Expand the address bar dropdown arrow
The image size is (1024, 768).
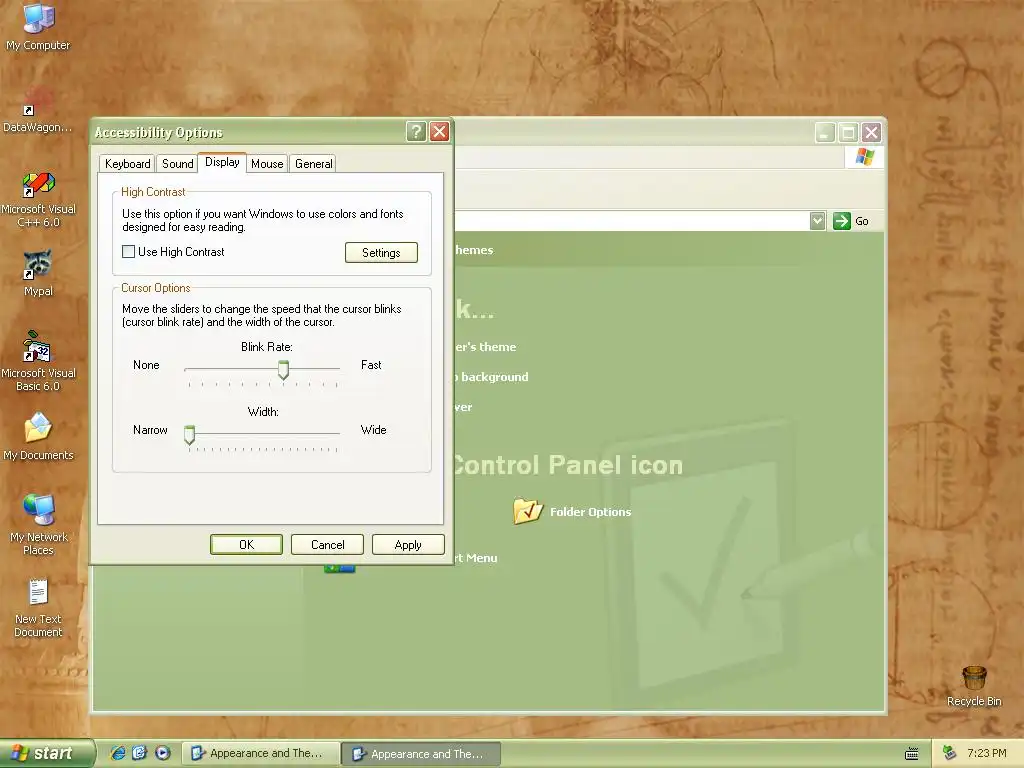coord(817,221)
